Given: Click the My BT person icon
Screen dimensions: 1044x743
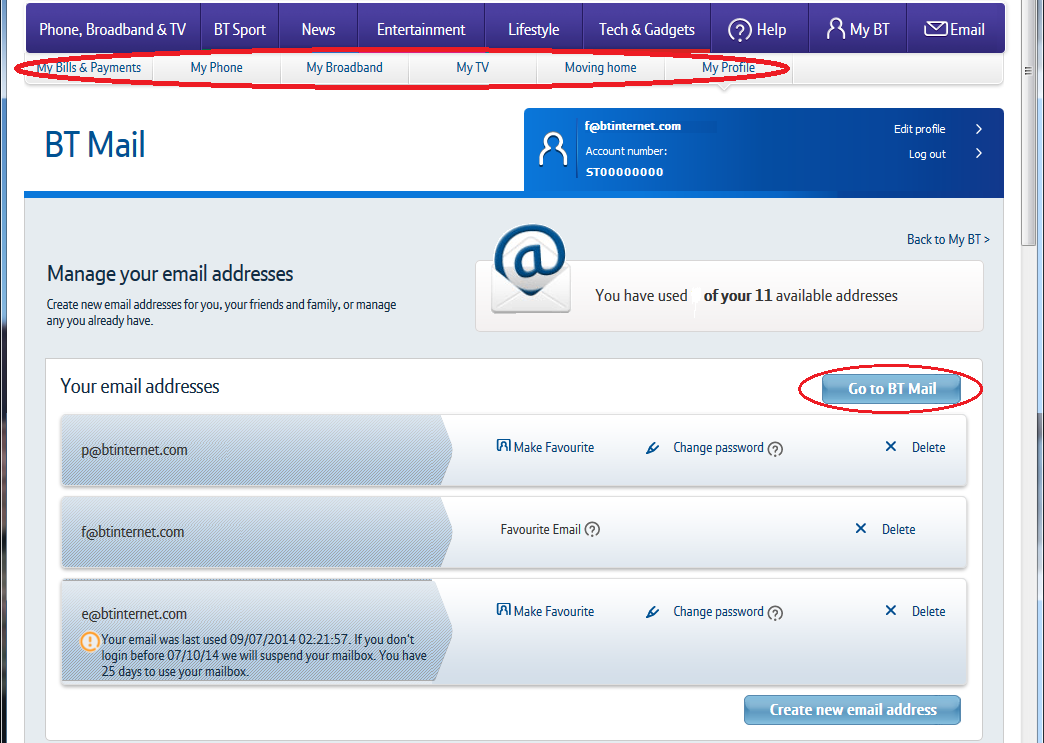Looking at the screenshot, I should tap(835, 29).
